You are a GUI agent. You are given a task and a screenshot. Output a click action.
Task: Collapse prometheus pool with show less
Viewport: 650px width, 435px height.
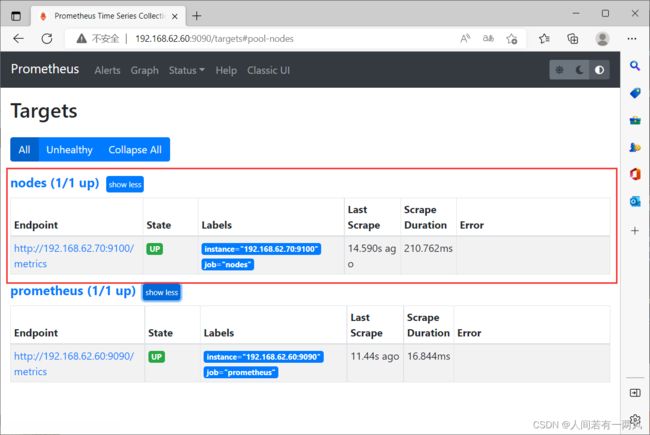(162, 292)
